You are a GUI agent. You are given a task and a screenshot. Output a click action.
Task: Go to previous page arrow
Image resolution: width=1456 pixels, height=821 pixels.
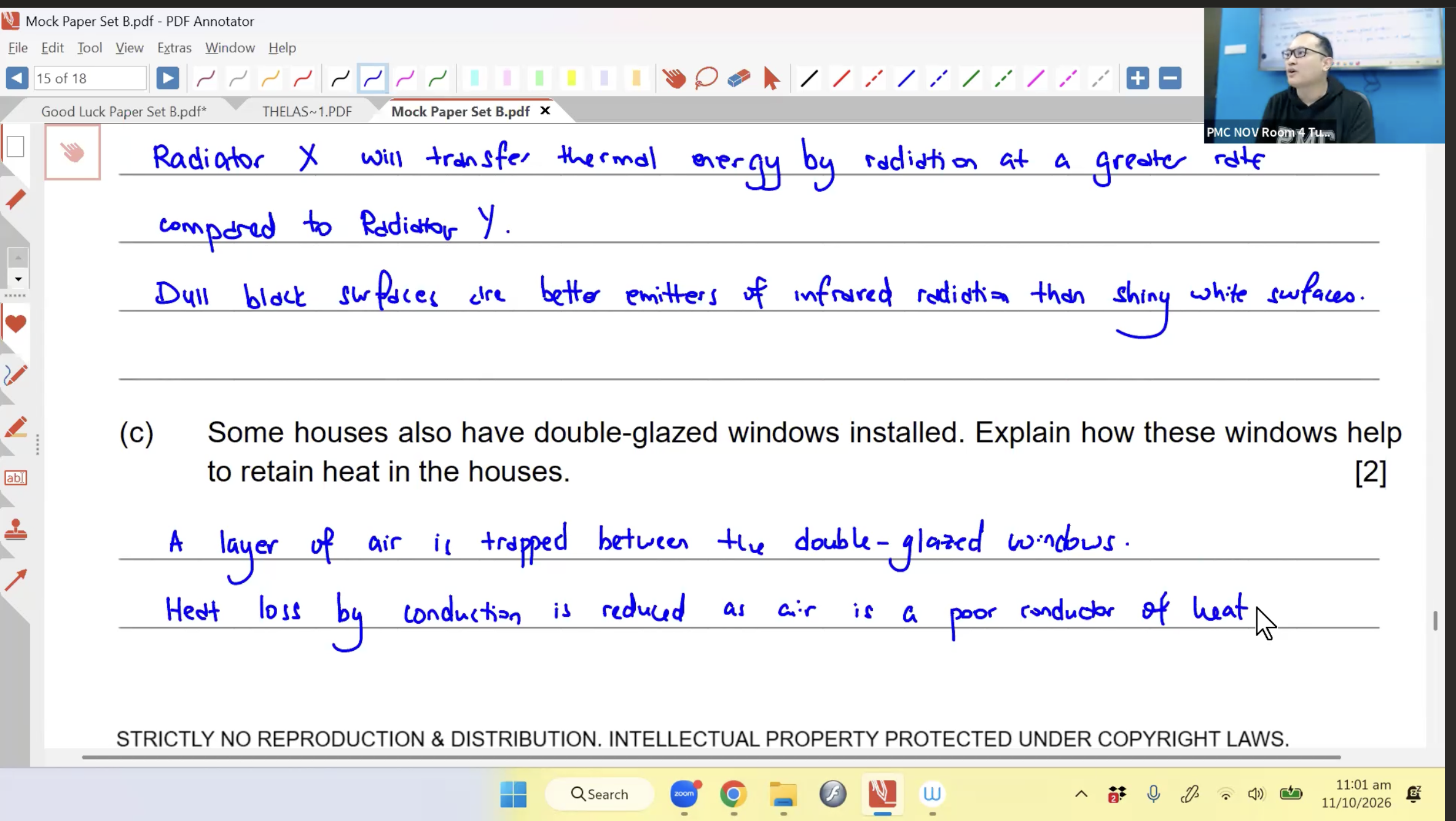coord(17,78)
